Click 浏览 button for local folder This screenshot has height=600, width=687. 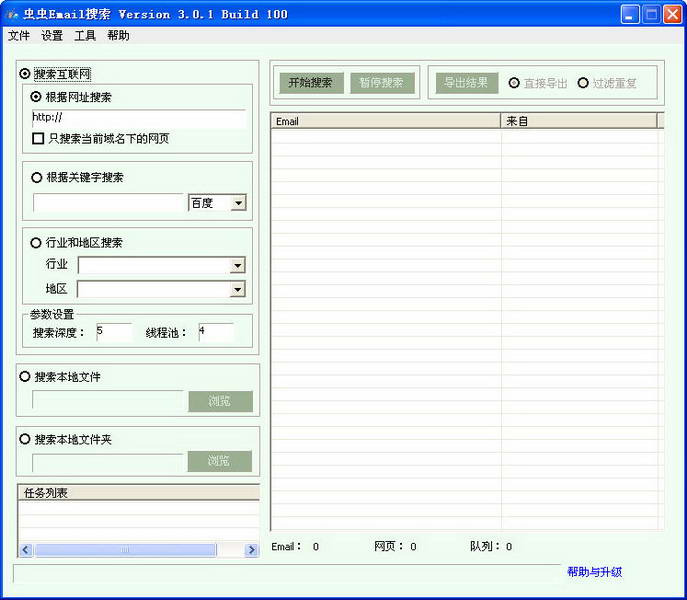[220, 461]
